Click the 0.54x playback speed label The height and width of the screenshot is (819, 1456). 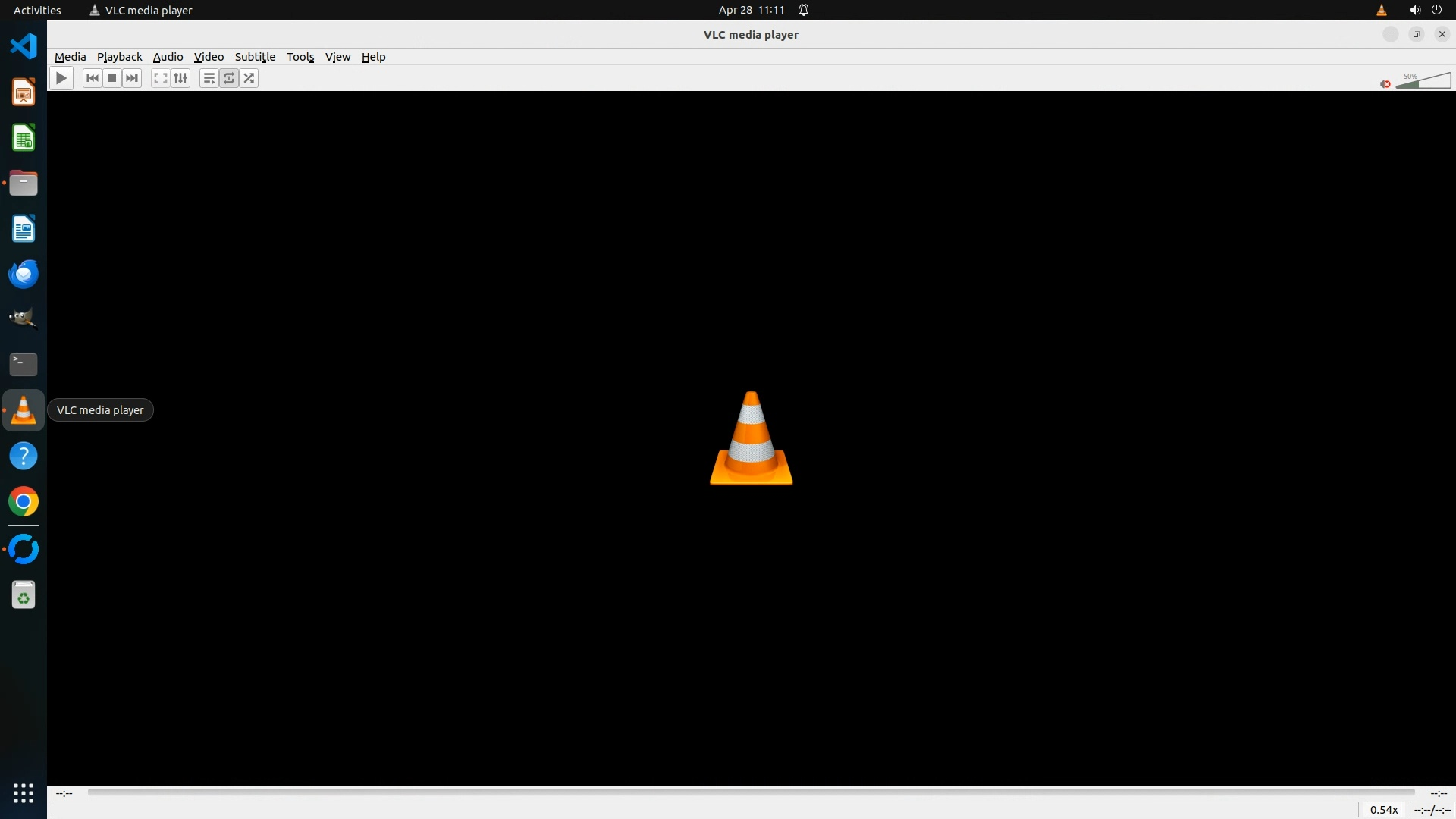[1384, 810]
